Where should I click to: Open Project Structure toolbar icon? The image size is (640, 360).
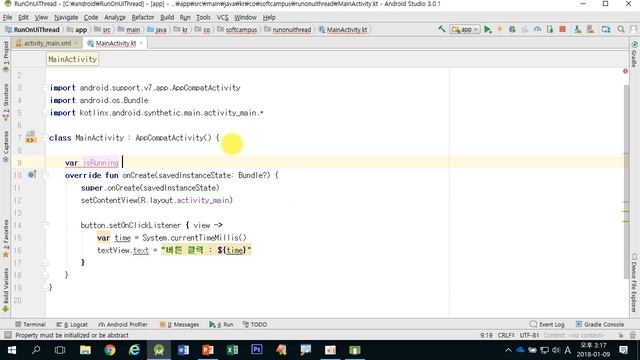[x=606, y=29]
